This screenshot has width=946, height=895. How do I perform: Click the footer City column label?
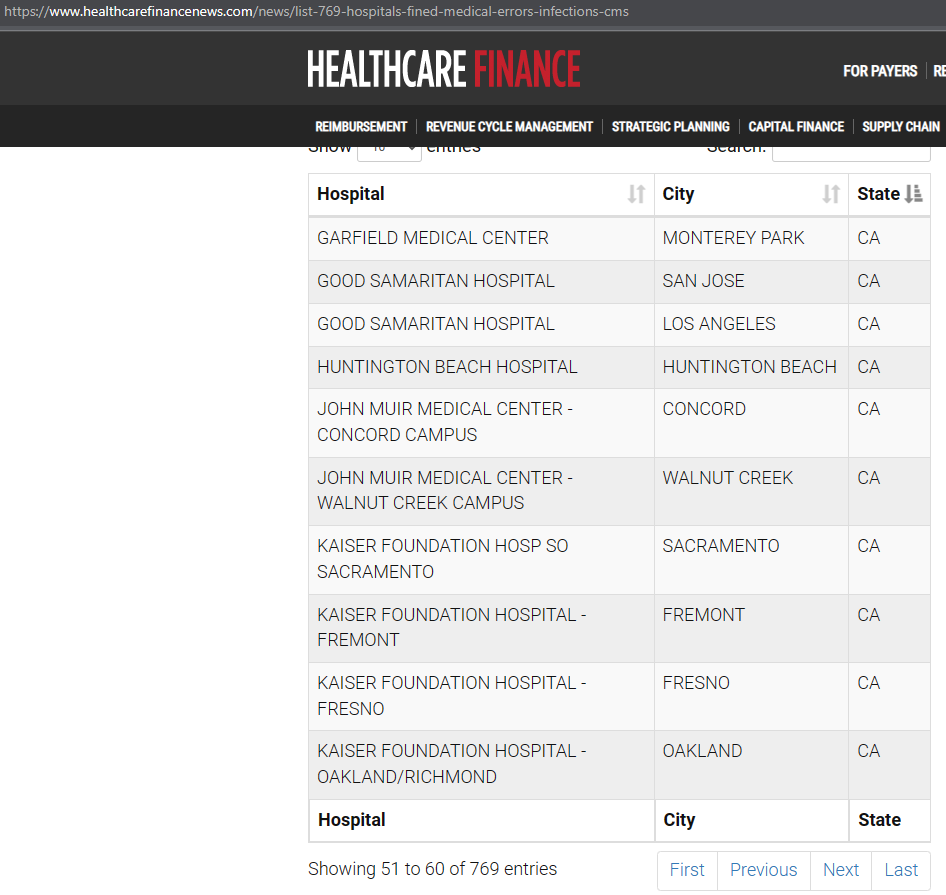coord(679,820)
